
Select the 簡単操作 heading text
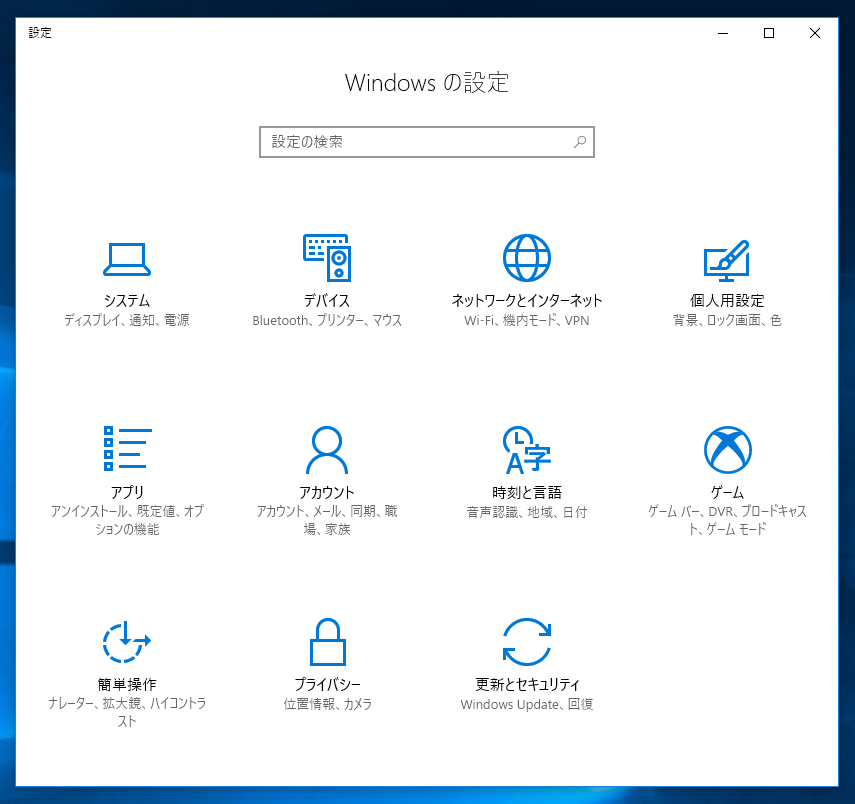127,685
